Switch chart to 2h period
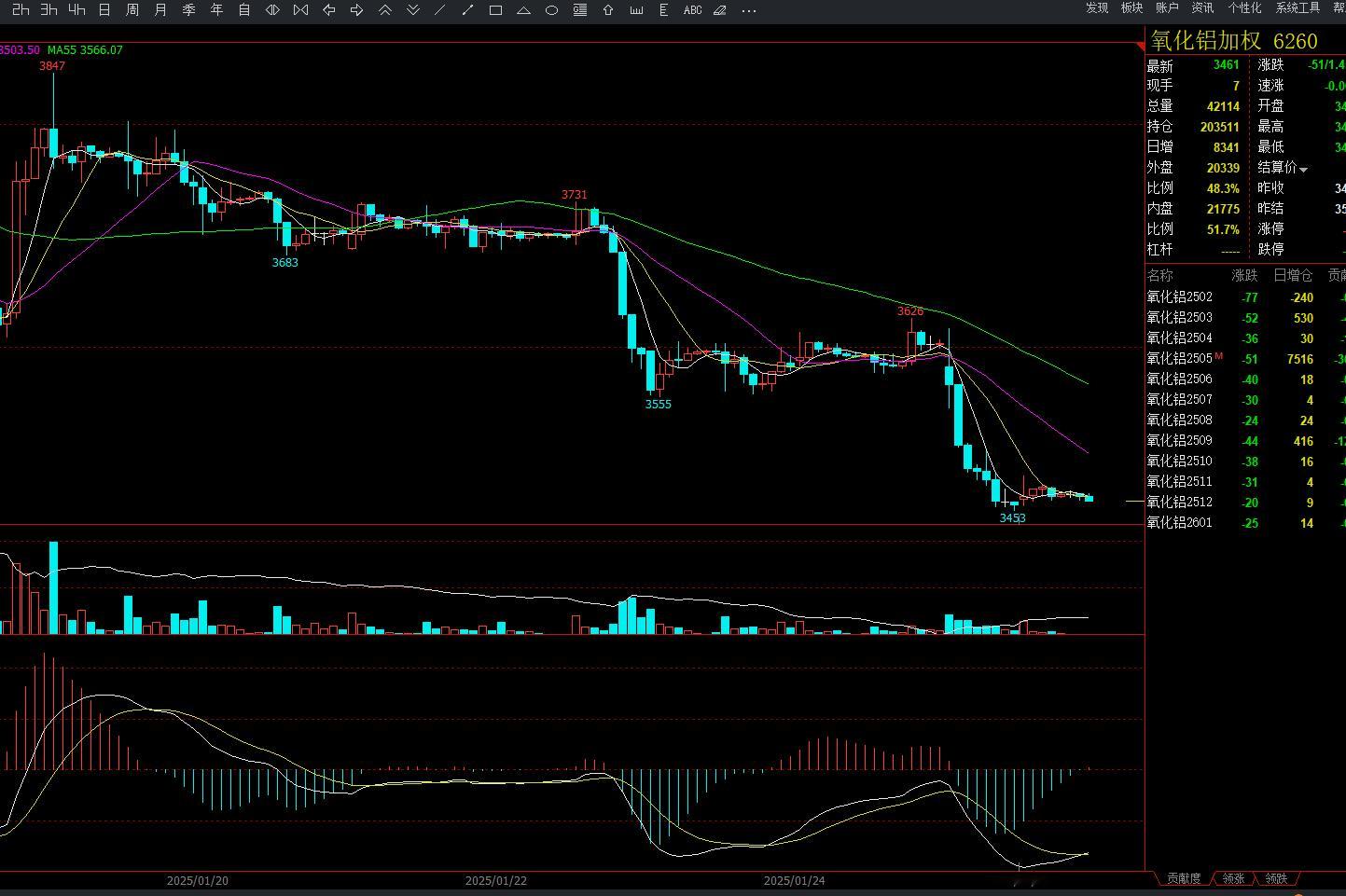Viewport: 1346px width, 896px height. (21, 10)
